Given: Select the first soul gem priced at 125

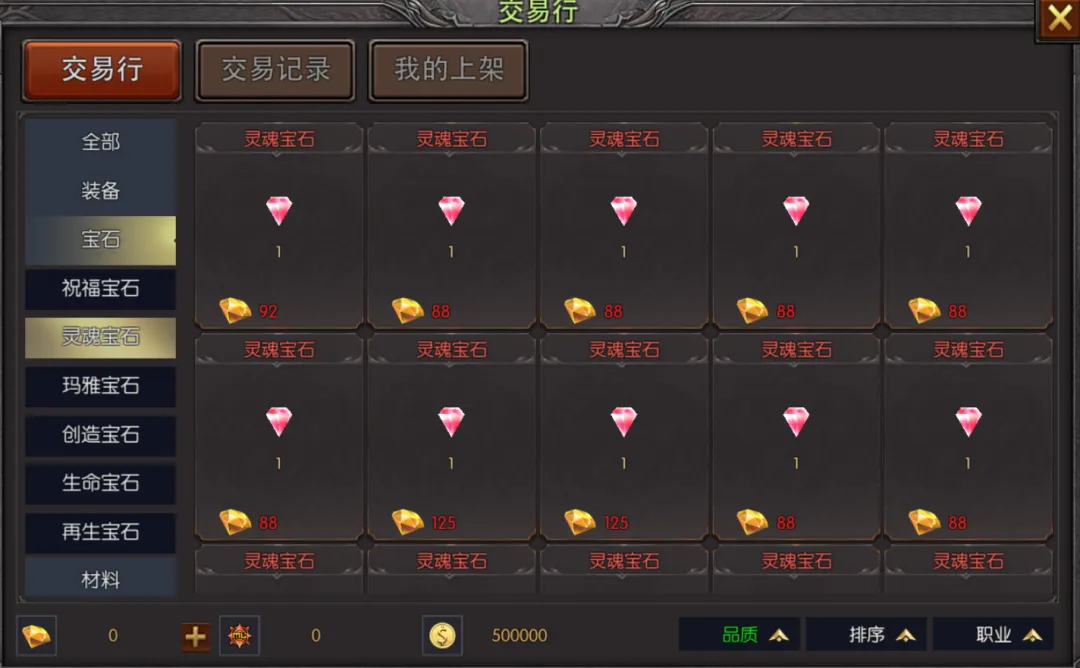Looking at the screenshot, I should (x=451, y=437).
